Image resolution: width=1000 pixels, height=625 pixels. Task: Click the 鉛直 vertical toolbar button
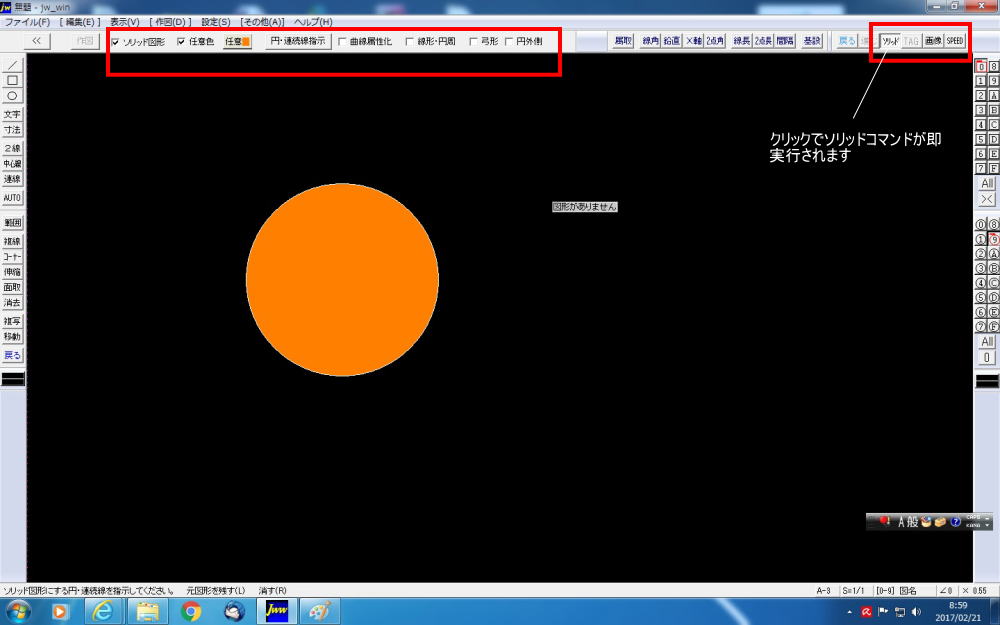click(672, 41)
